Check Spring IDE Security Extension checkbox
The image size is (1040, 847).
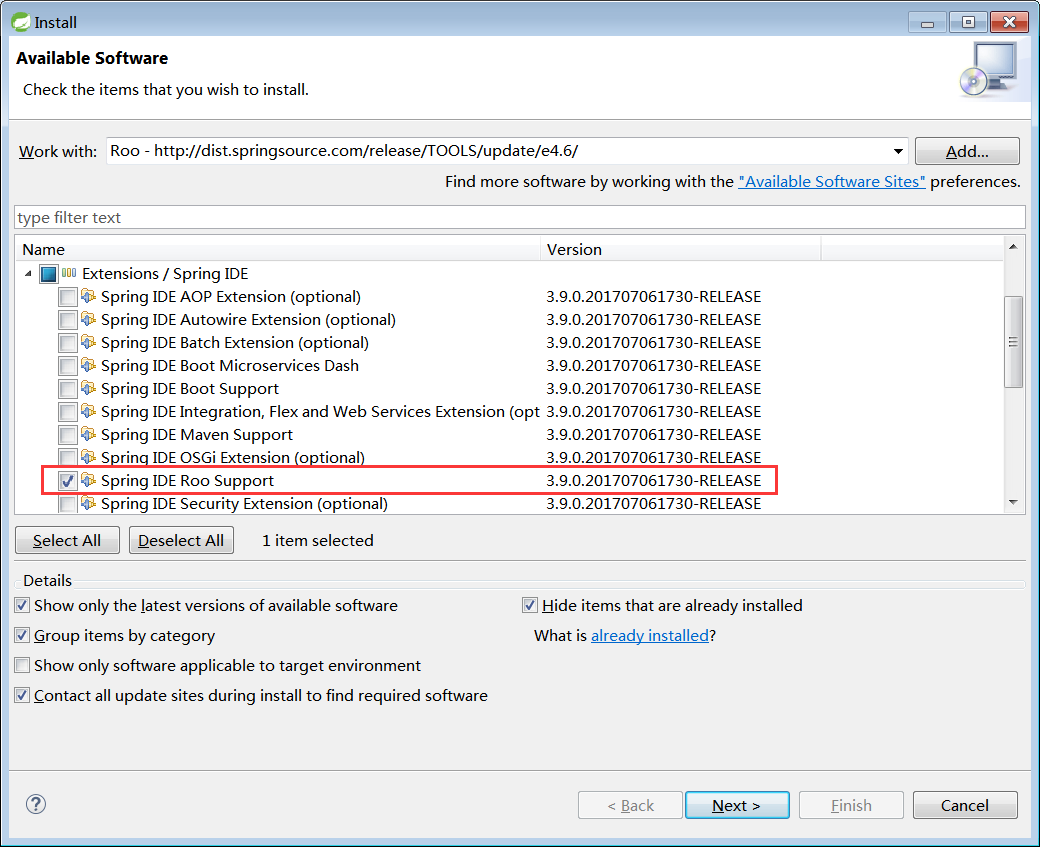coord(68,504)
